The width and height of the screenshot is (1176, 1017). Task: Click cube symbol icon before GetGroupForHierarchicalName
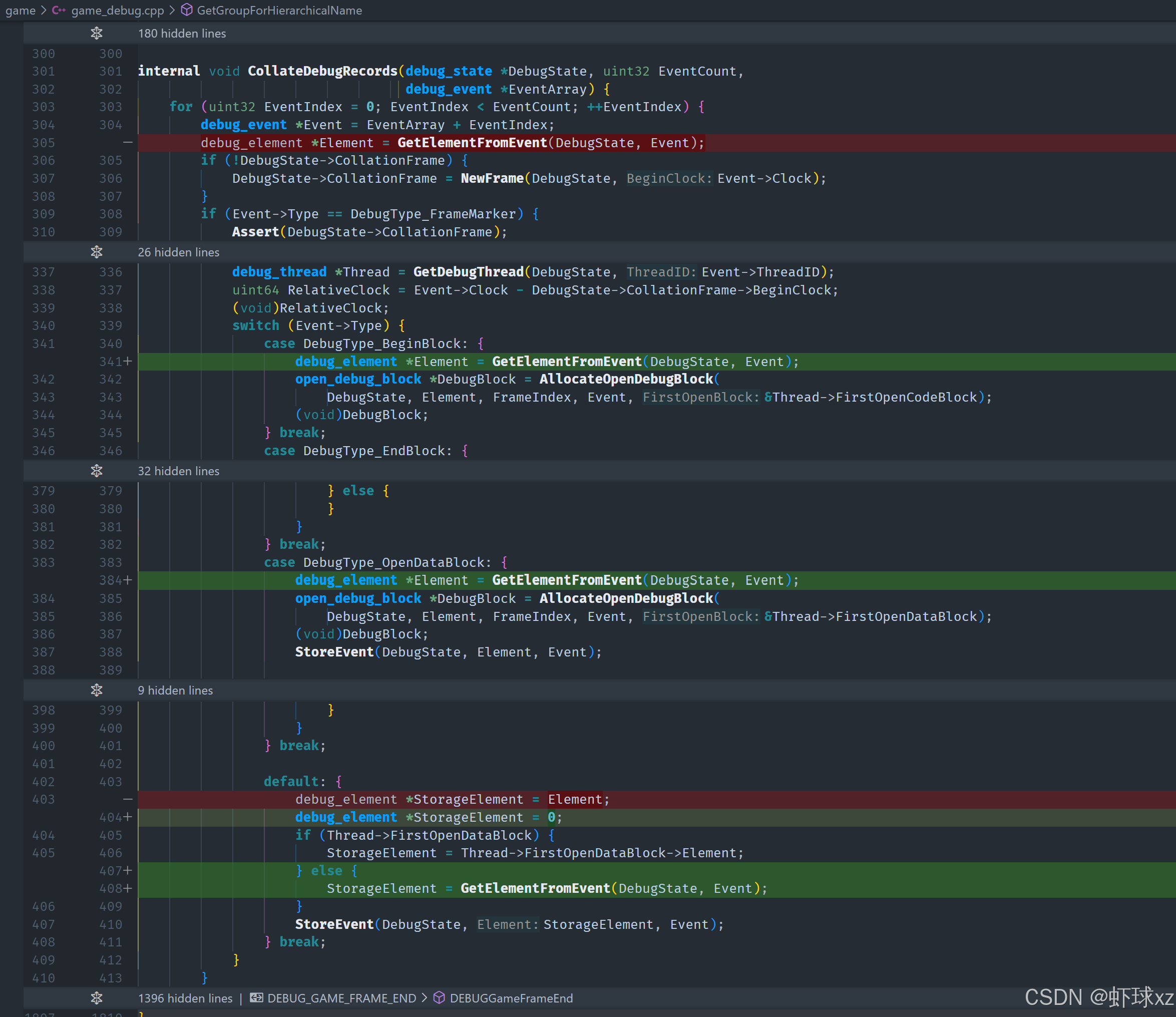[187, 10]
